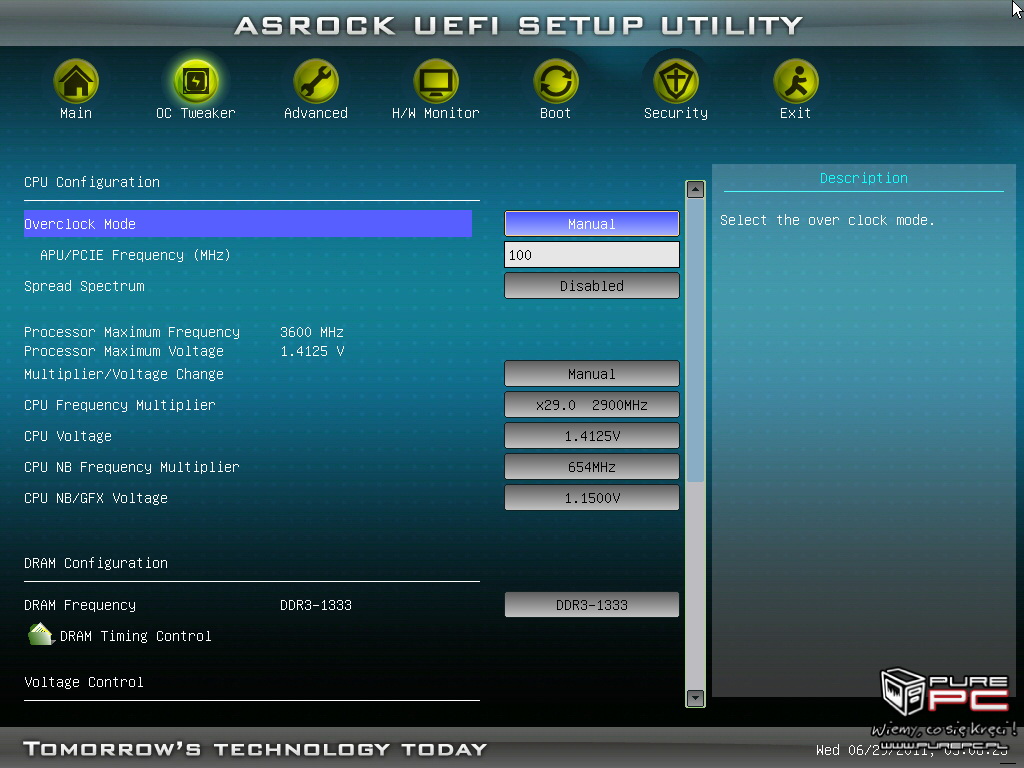Click the DRAM Configuration section heading
This screenshot has height=768, width=1024.
[x=96, y=563]
